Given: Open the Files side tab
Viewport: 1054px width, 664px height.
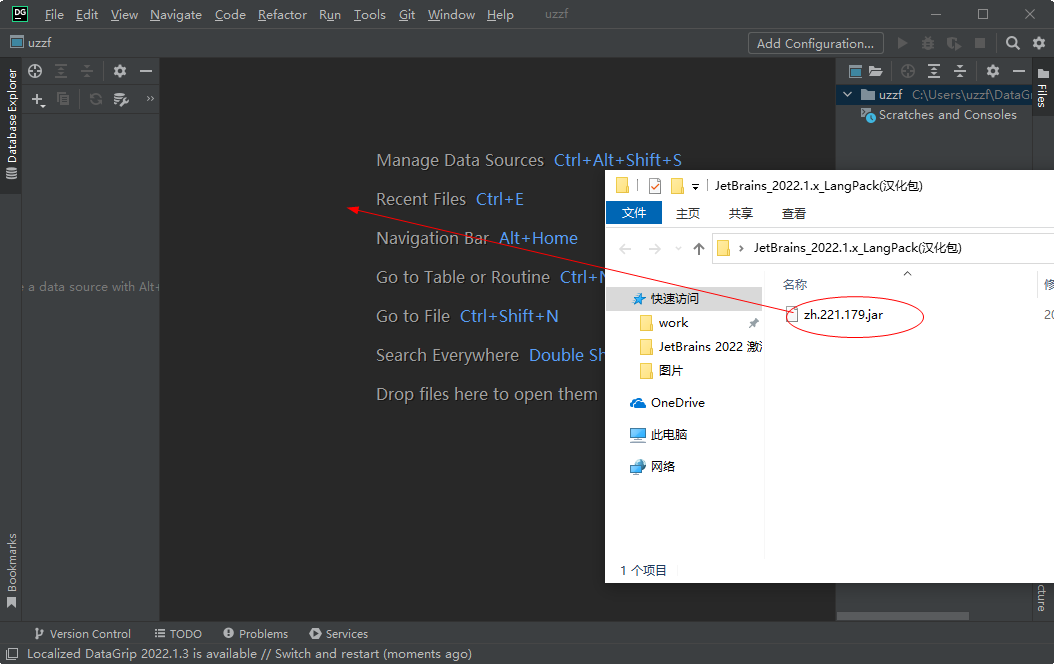Looking at the screenshot, I should tap(1042, 87).
